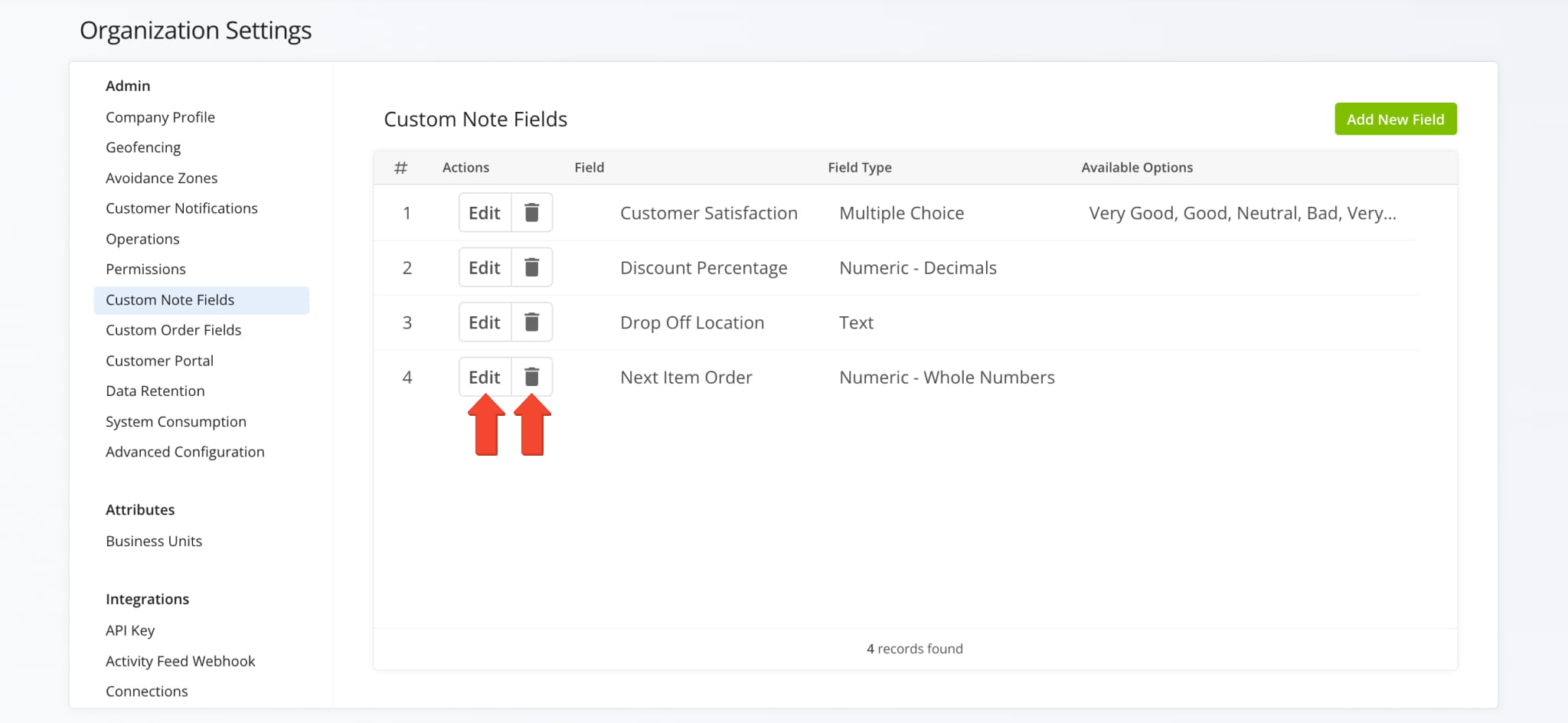Edit the Discount Percentage field
Screen dimensions: 1568x723
[485, 267]
